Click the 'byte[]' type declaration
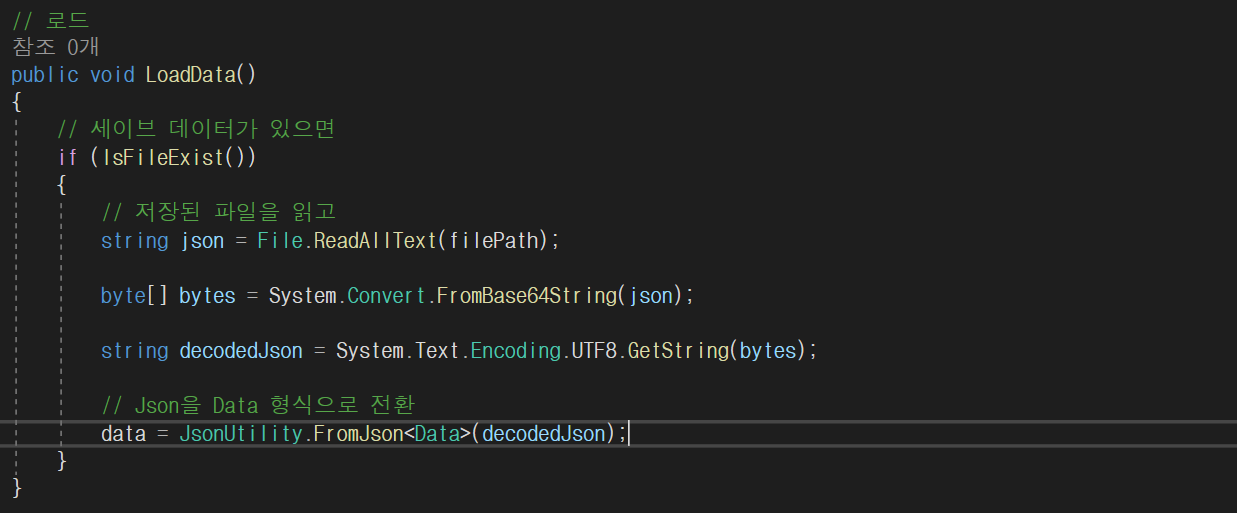The width and height of the screenshot is (1237, 513). coord(134,296)
